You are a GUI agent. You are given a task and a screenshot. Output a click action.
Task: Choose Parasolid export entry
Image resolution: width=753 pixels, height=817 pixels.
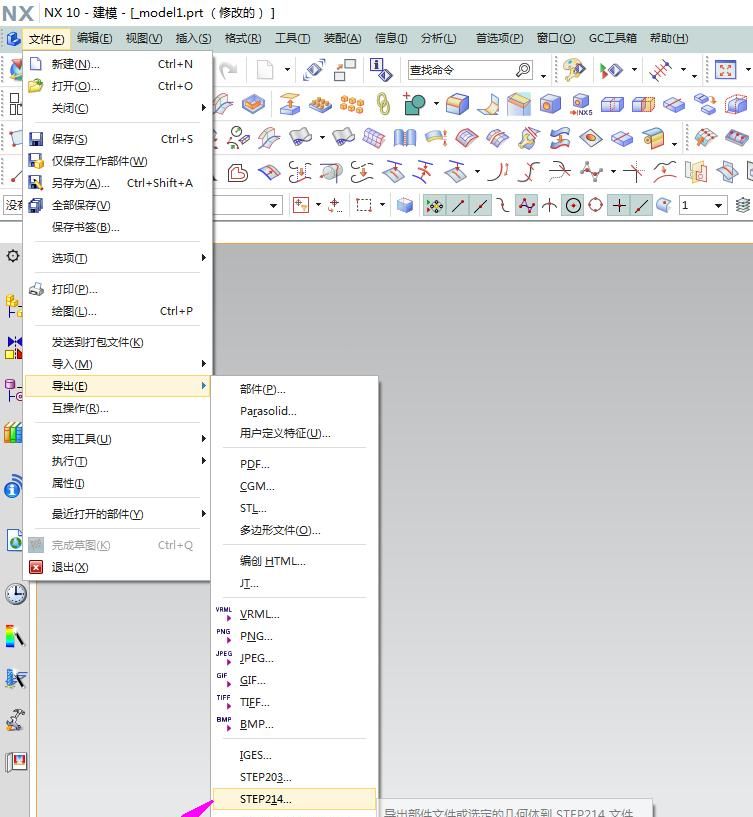pos(268,411)
